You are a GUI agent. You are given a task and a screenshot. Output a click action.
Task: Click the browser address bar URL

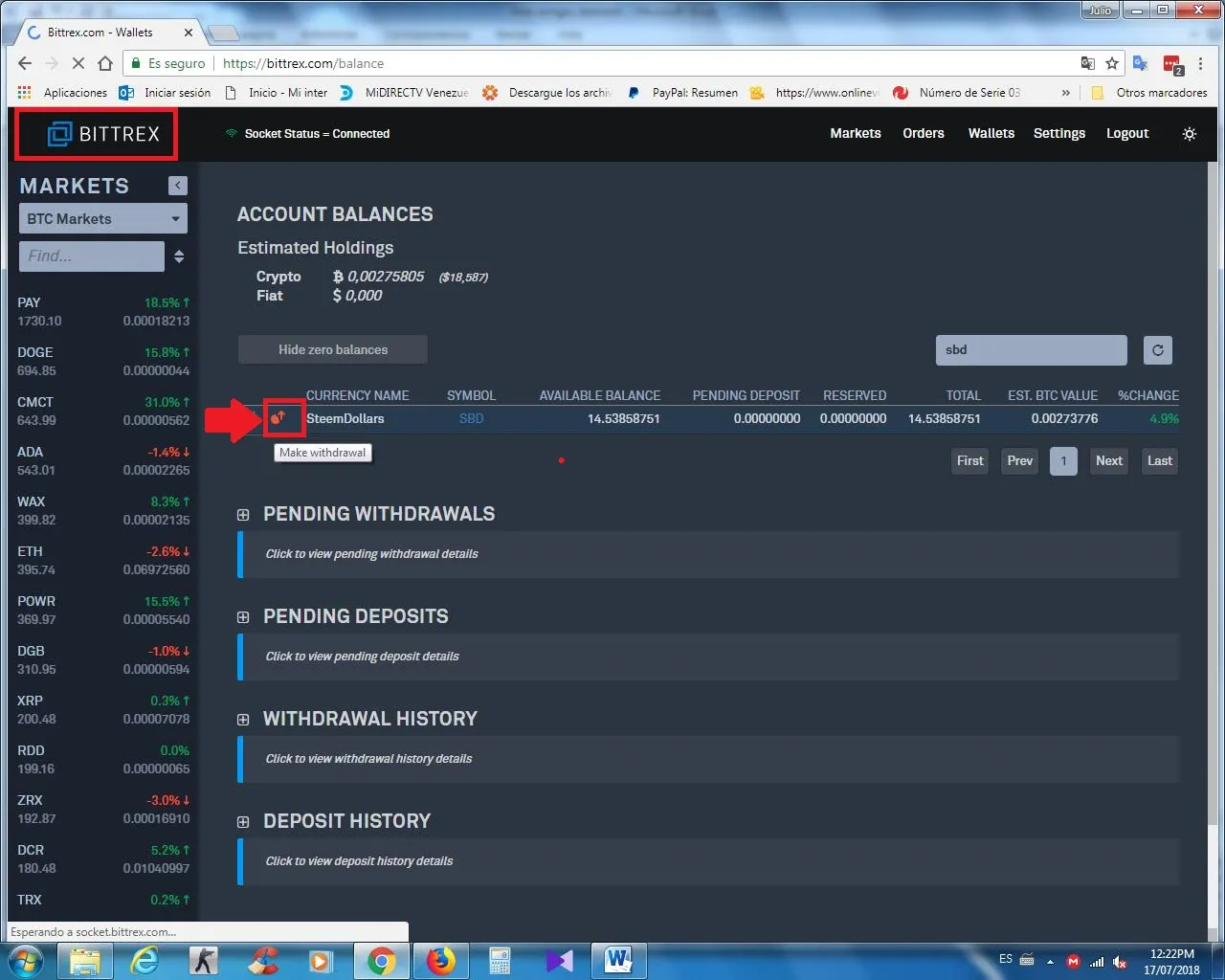pyautogui.click(x=303, y=63)
